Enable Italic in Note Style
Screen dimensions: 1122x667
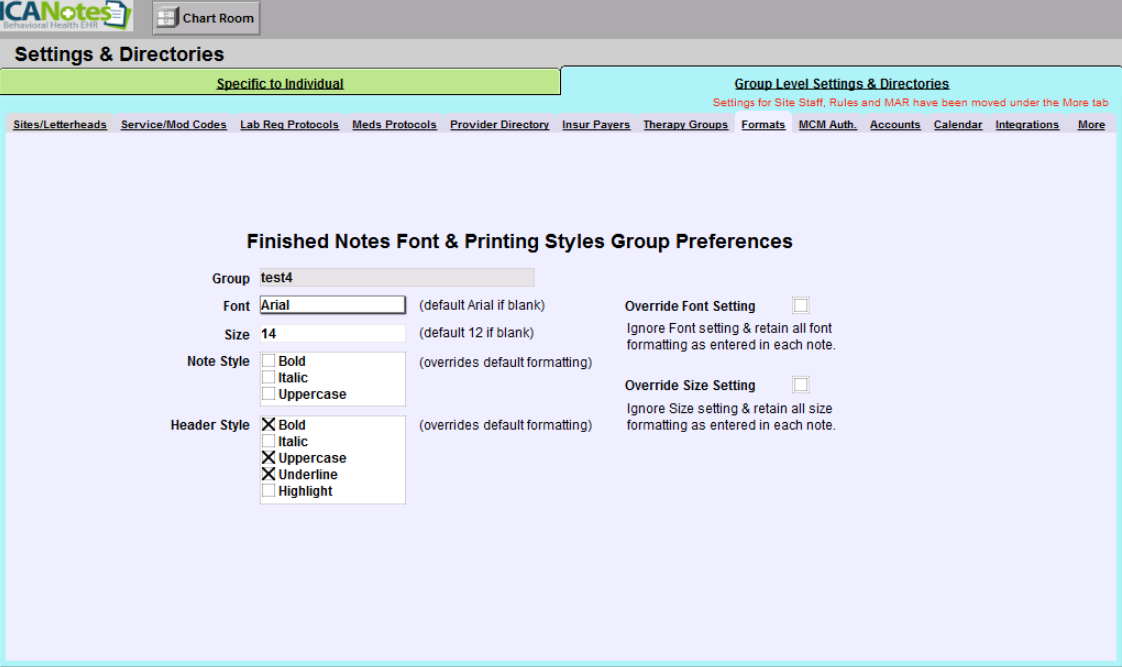[x=269, y=377]
